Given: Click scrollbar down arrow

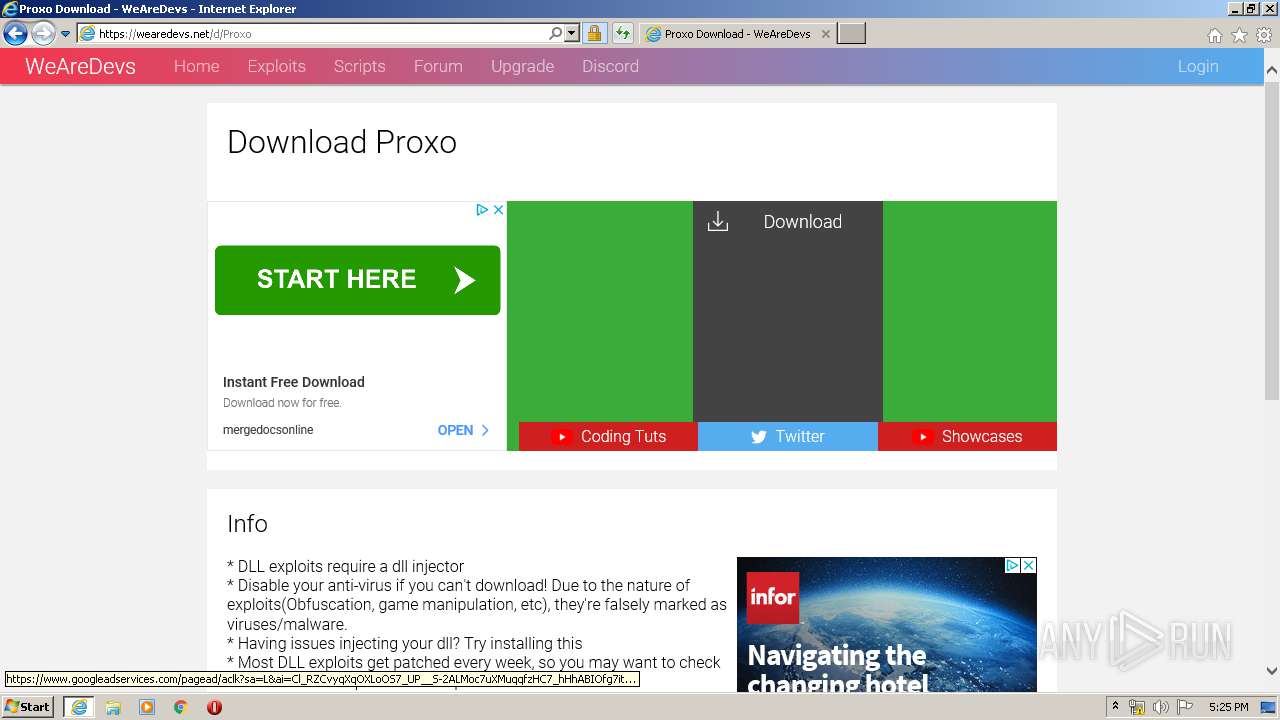Looking at the screenshot, I should coord(1272,671).
